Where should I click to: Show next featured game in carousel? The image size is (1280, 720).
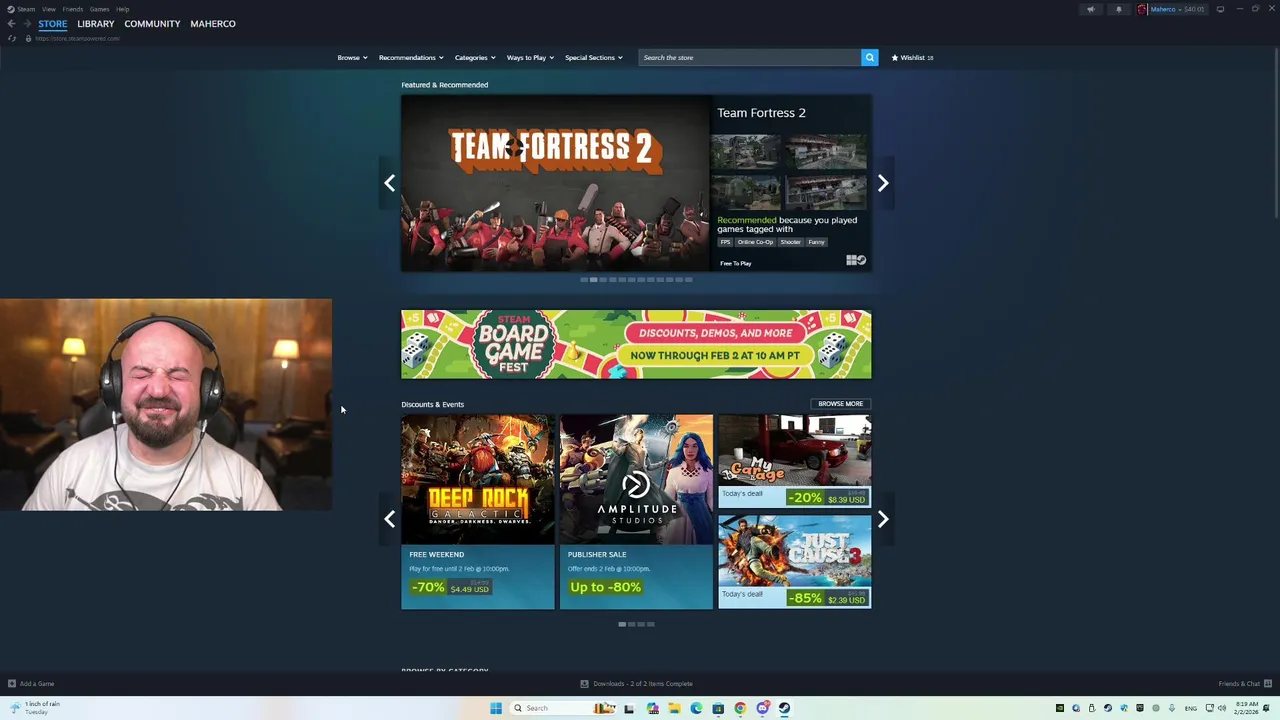[883, 183]
